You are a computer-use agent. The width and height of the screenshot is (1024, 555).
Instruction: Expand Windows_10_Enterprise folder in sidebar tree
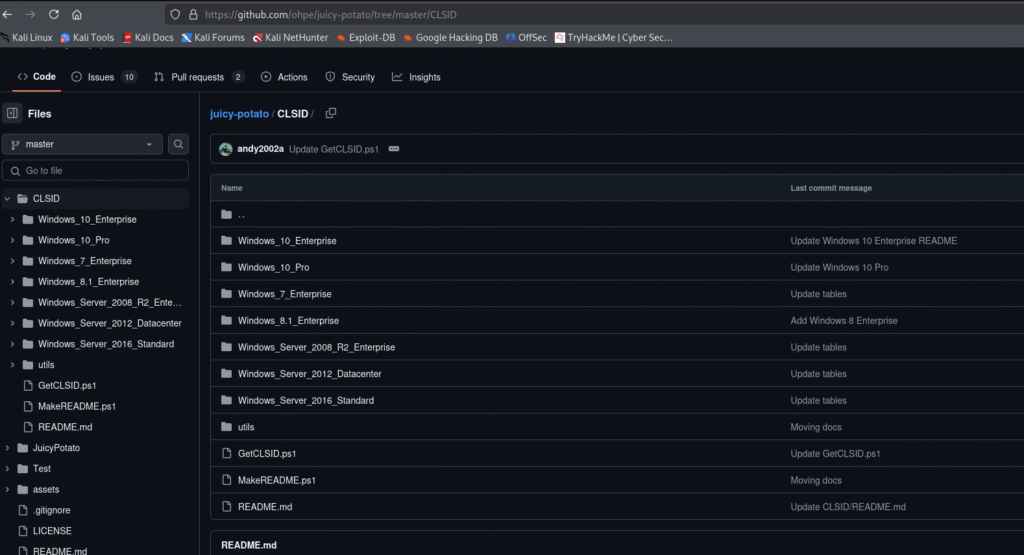(x=12, y=219)
